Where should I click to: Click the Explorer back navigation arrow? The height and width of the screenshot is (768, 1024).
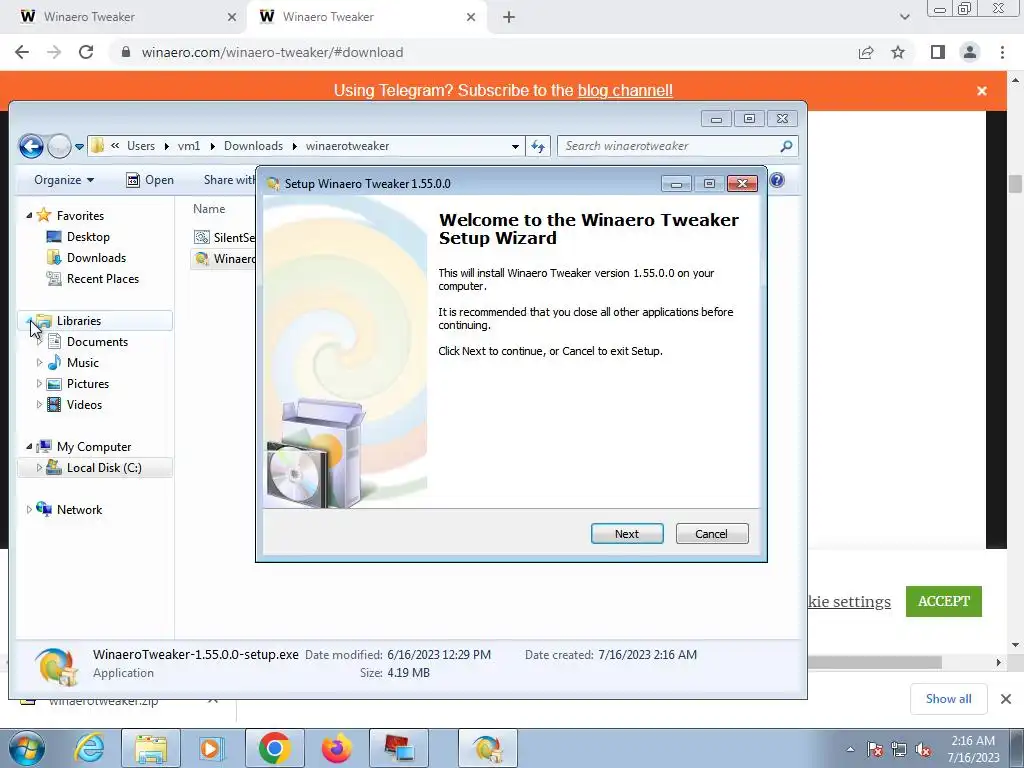tap(31, 146)
